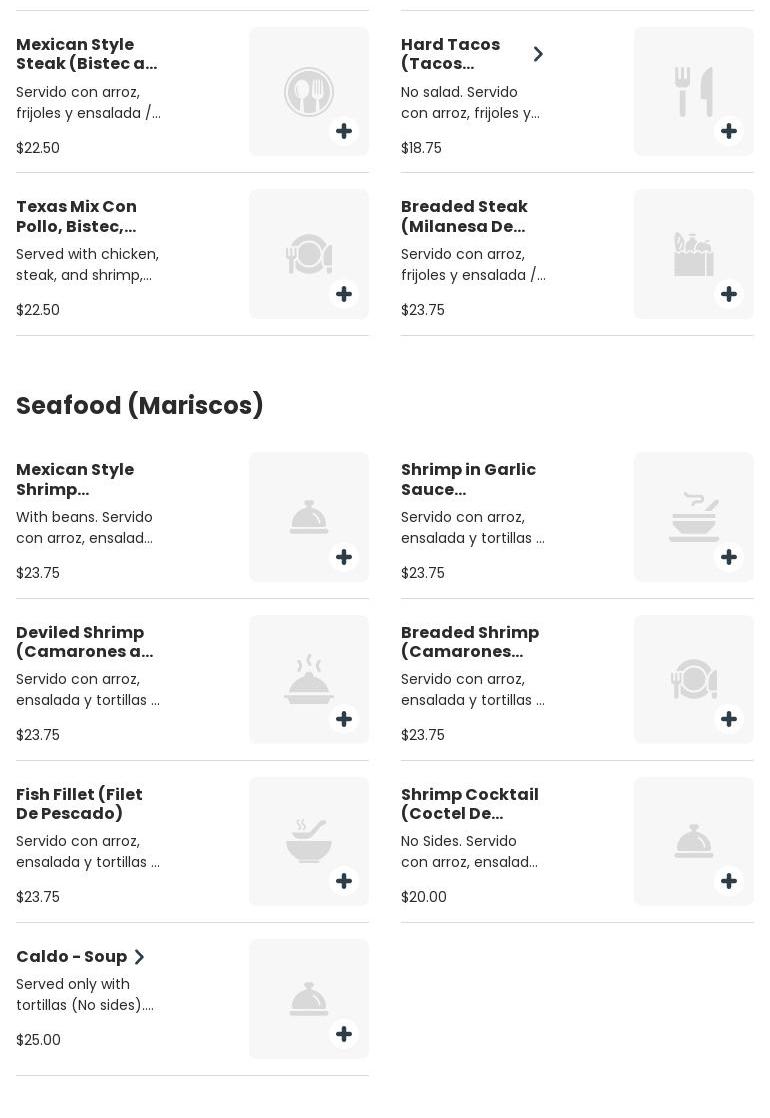Add Texas Mix Con Pollo plus button
Screen dimensions: 770x1118
click(x=344, y=294)
